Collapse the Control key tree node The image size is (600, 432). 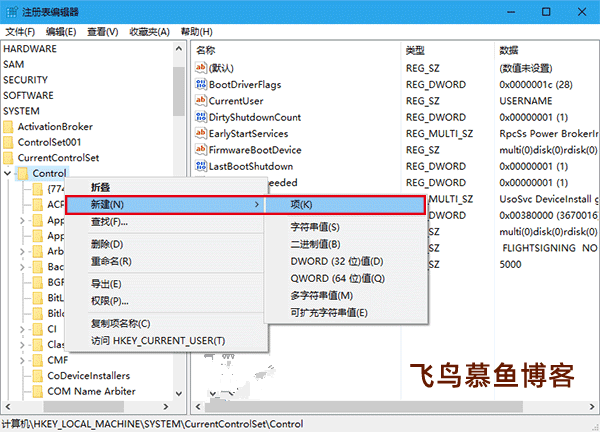[7, 173]
